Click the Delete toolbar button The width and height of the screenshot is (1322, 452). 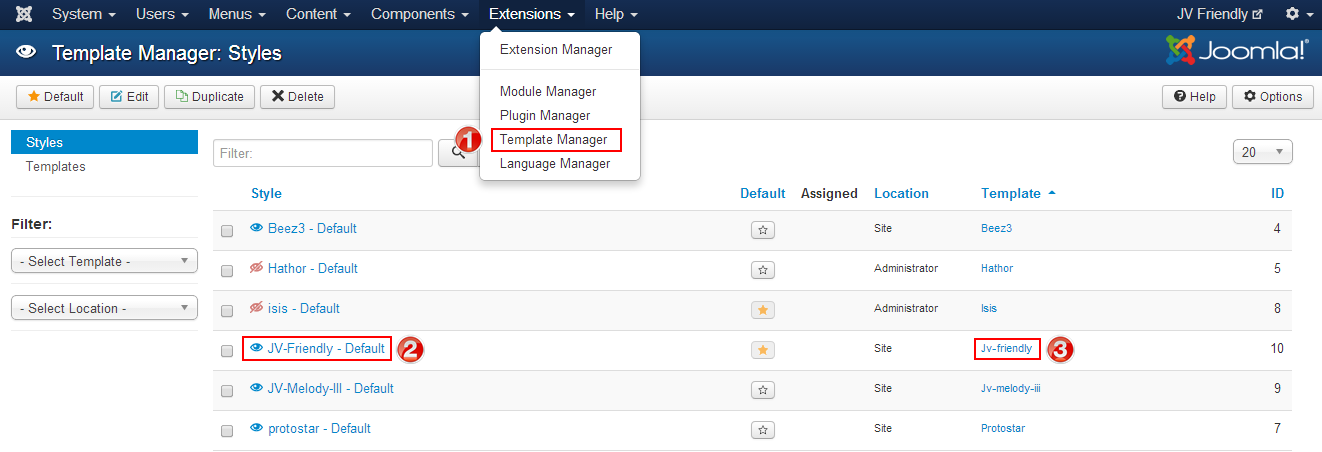[297, 97]
